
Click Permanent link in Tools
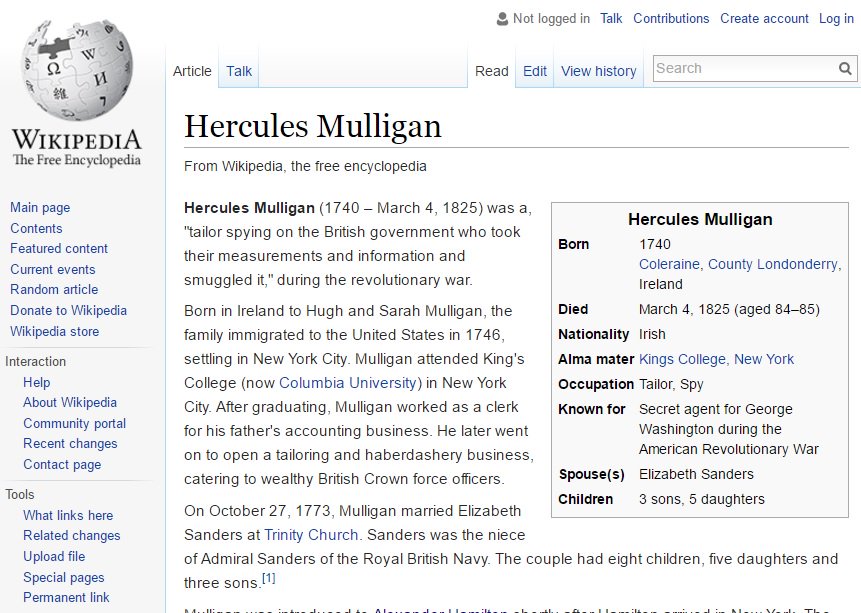click(x=66, y=598)
